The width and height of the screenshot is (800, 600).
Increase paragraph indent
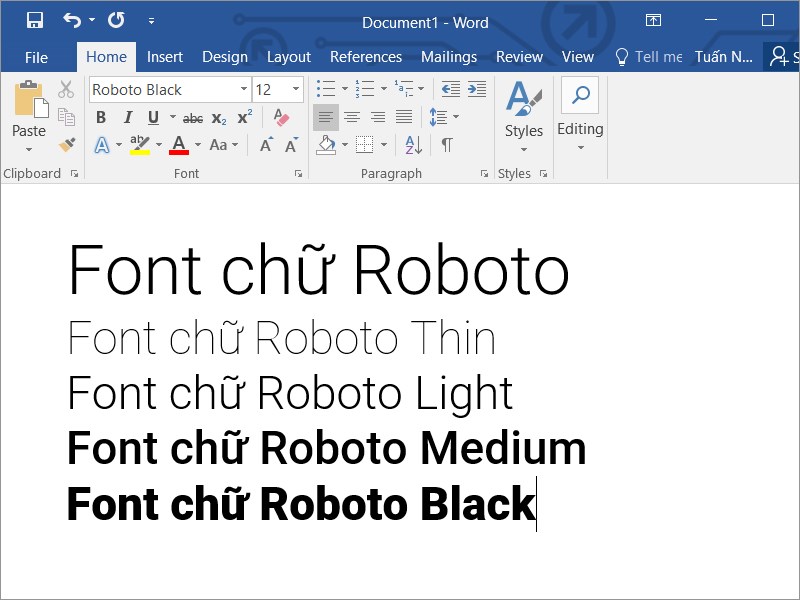pyautogui.click(x=477, y=89)
